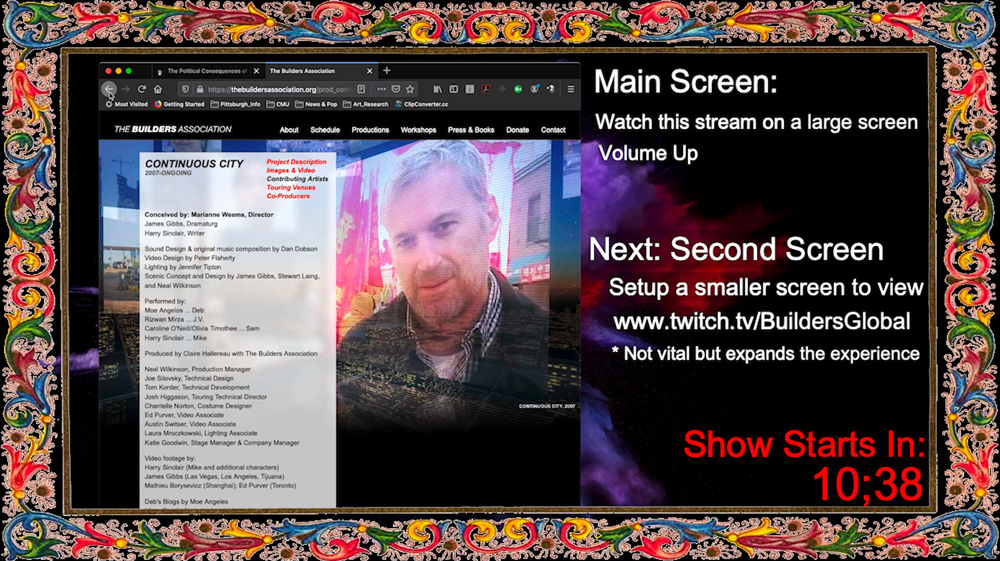Click the tracking protection shield icon
This screenshot has height=561, width=1000.
click(185, 89)
